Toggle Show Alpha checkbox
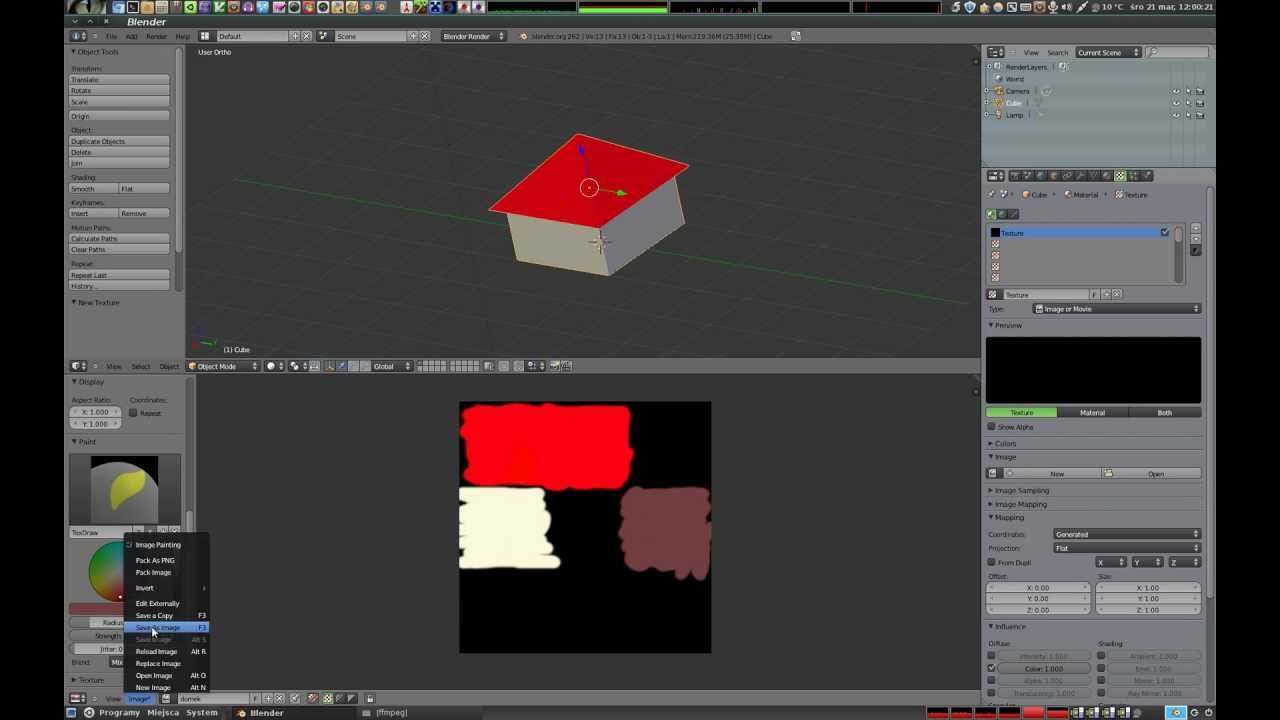 click(992, 427)
